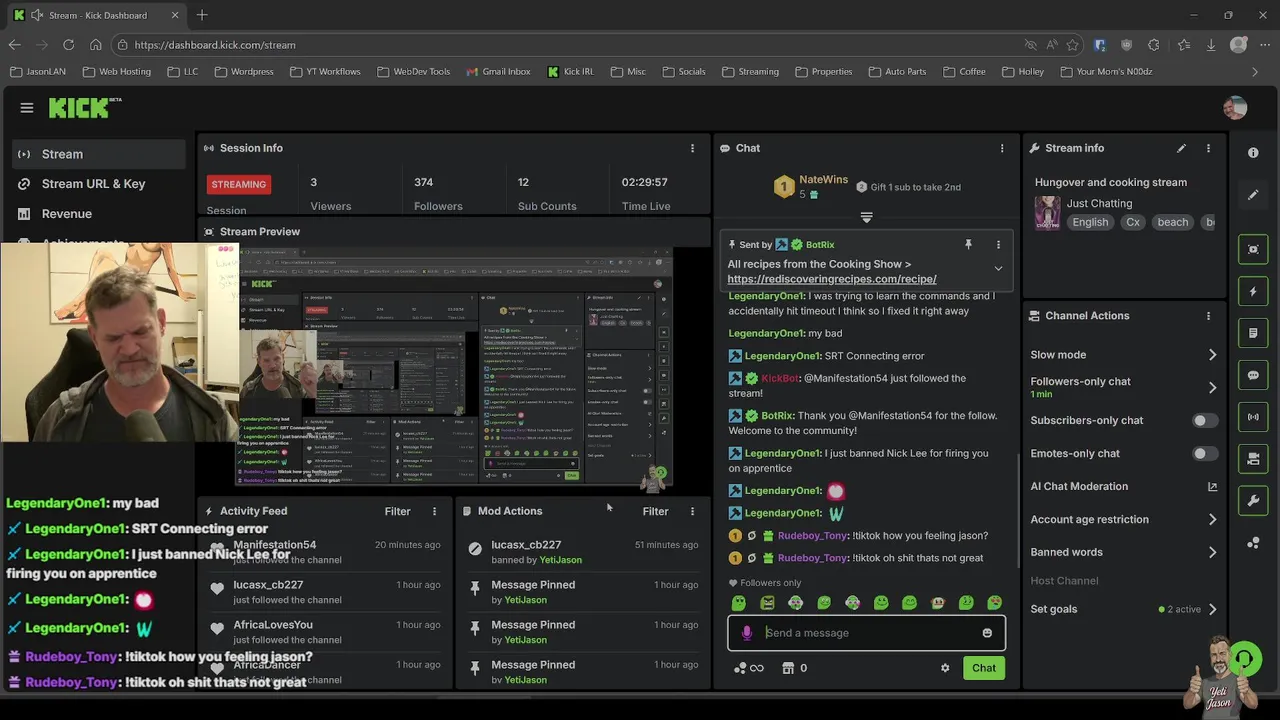Click the pencil icon in the right rail
This screenshot has width=1280, height=720.
click(1253, 195)
